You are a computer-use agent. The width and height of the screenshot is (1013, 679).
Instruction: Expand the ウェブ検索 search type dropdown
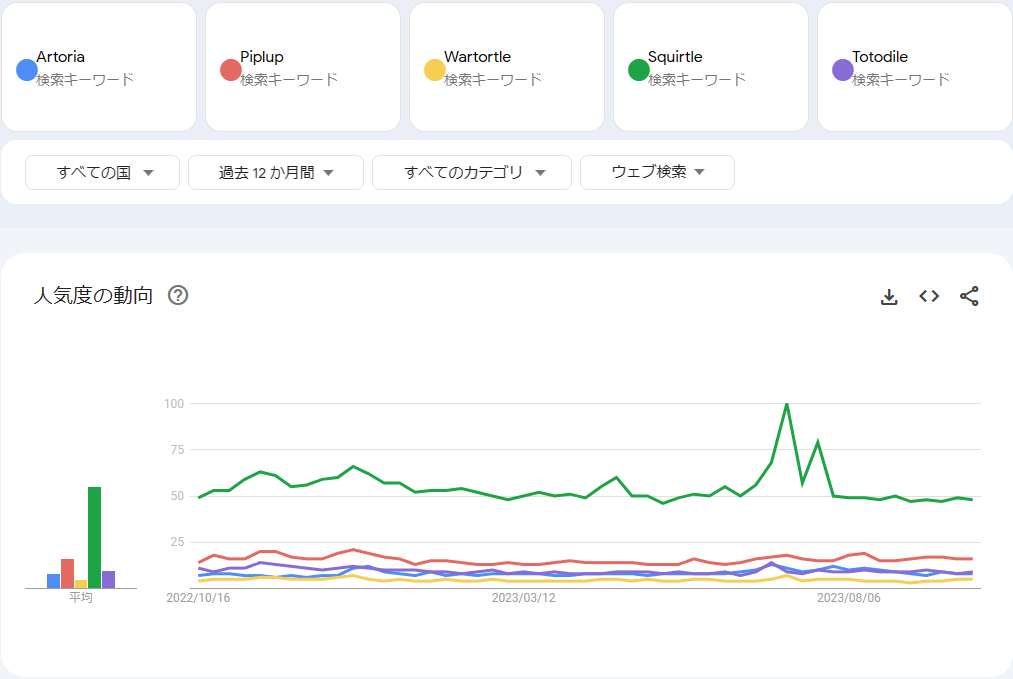pos(657,172)
